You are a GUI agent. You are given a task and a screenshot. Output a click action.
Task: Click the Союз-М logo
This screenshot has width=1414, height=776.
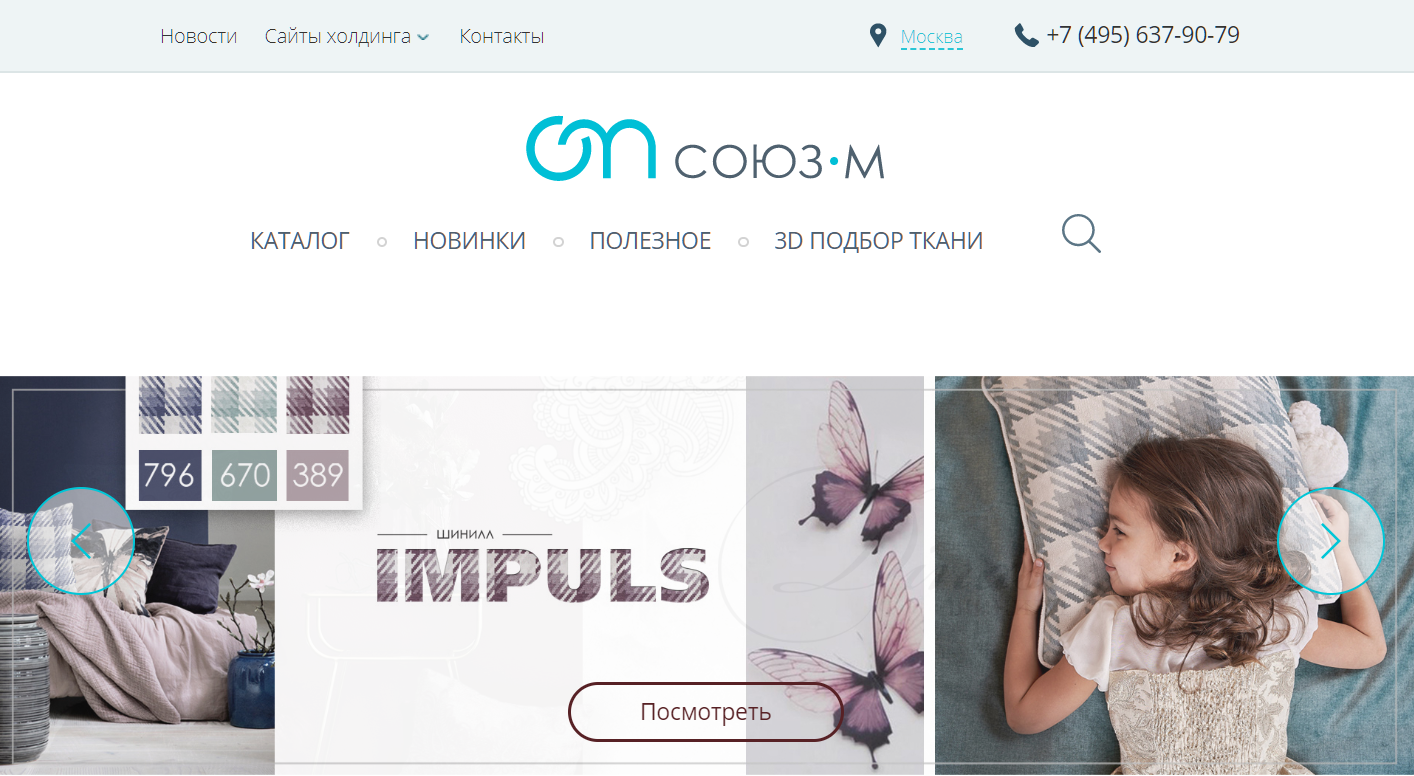point(705,150)
